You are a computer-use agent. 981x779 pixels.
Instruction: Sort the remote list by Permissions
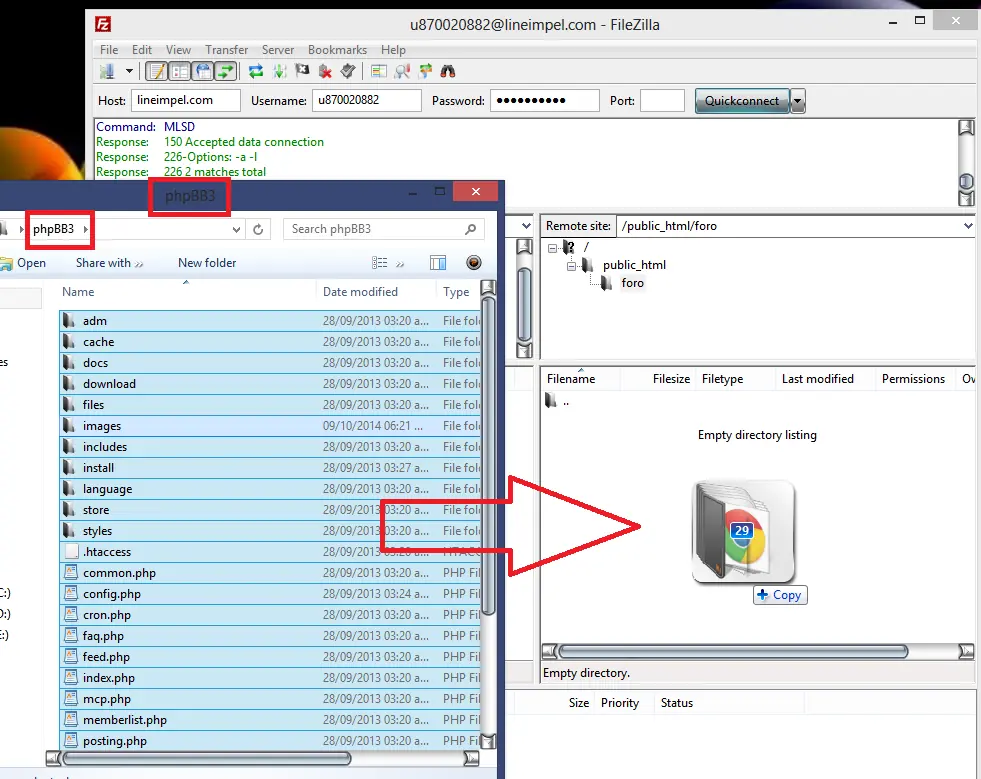pyautogui.click(x=913, y=379)
